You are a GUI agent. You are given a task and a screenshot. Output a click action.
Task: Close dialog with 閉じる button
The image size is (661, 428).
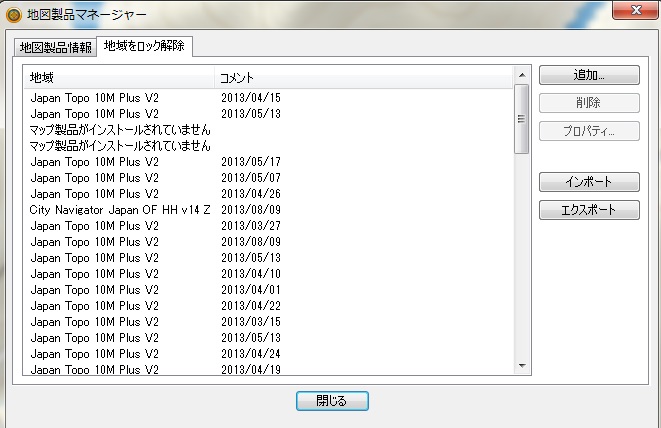pos(332,401)
